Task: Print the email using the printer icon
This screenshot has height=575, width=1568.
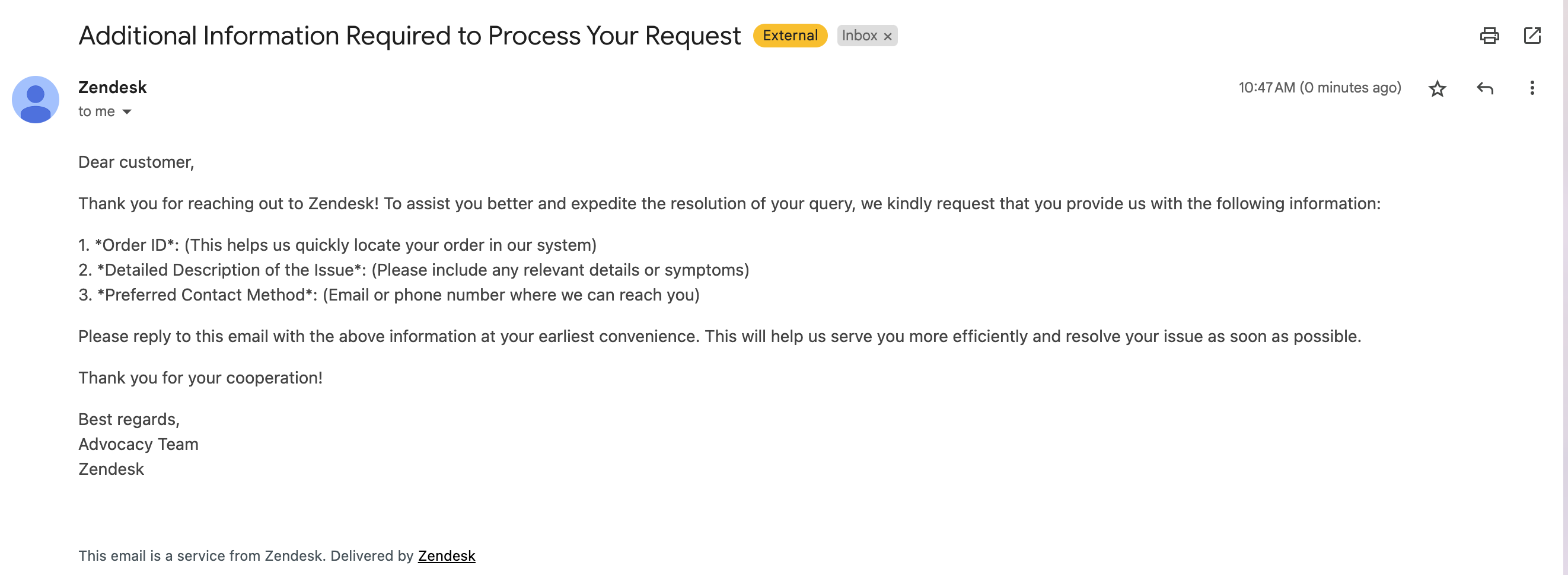Action: pos(1489,36)
